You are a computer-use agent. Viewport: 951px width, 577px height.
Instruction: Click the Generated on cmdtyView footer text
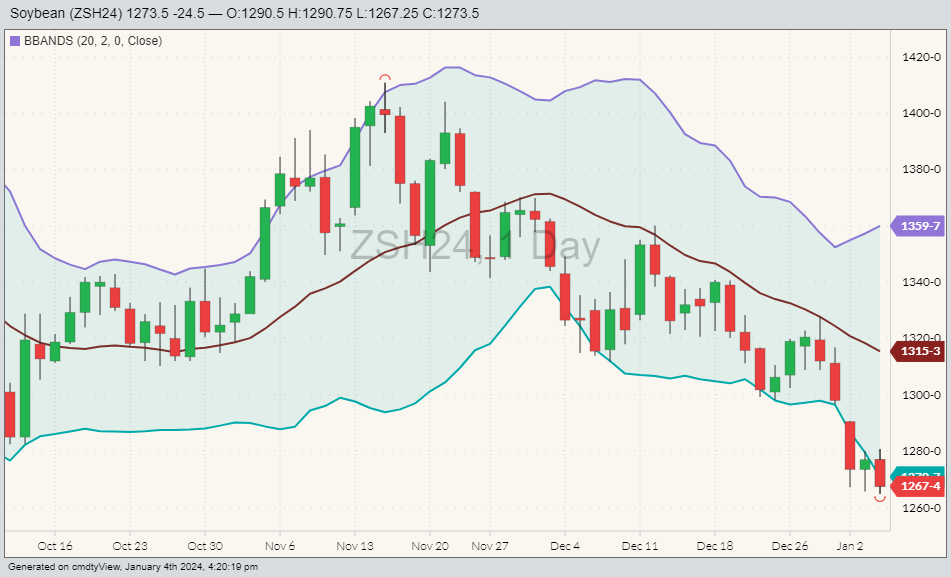coord(133,567)
